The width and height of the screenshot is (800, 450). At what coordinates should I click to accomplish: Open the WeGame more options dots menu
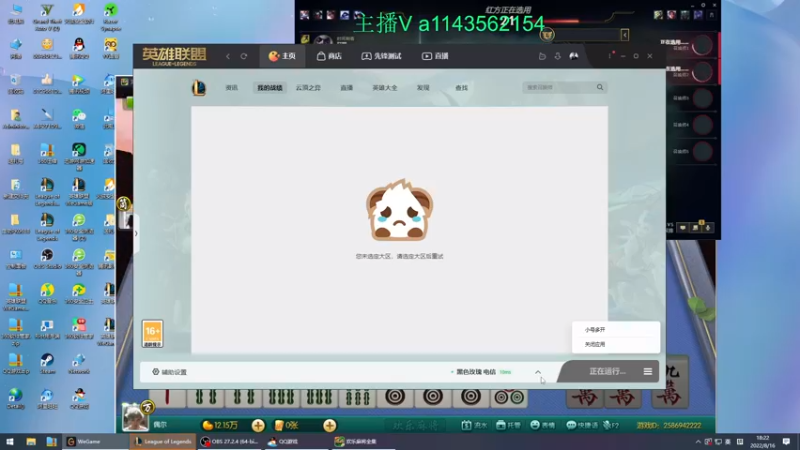(610, 56)
